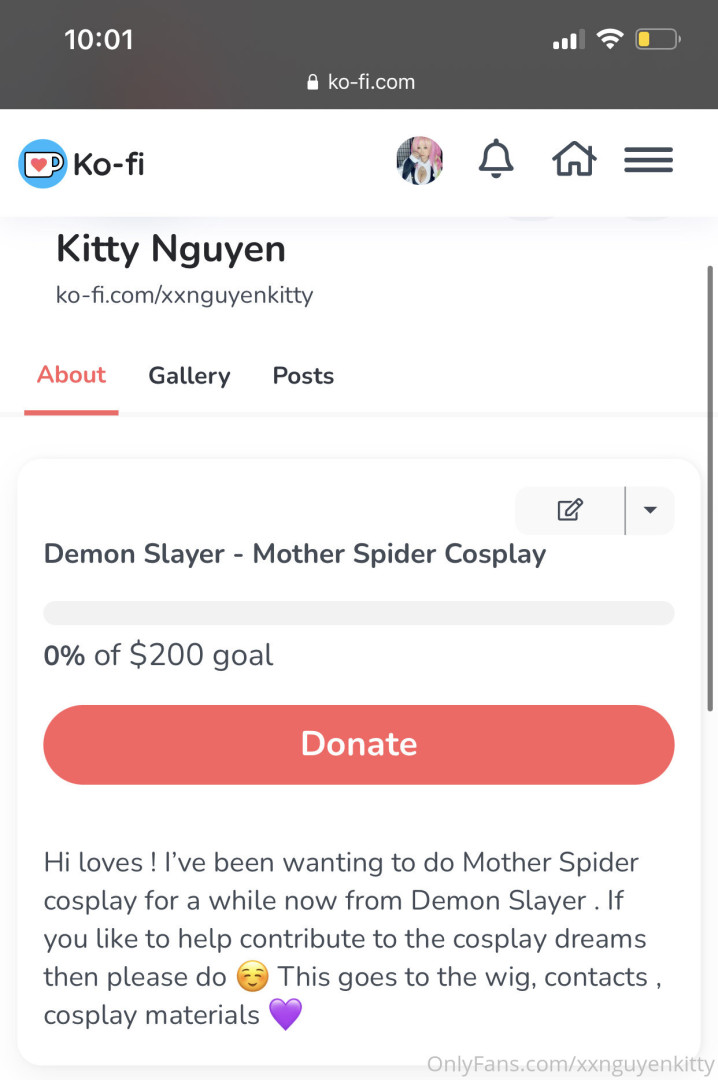
Task: Open the hamburger menu icon
Action: 648,160
